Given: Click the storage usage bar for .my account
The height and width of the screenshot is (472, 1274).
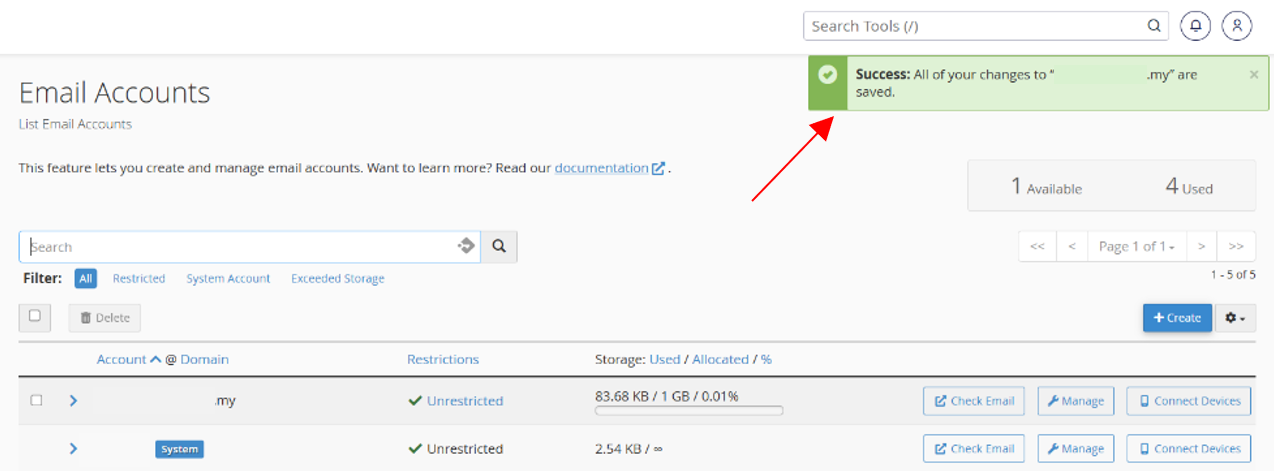Looking at the screenshot, I should (689, 410).
